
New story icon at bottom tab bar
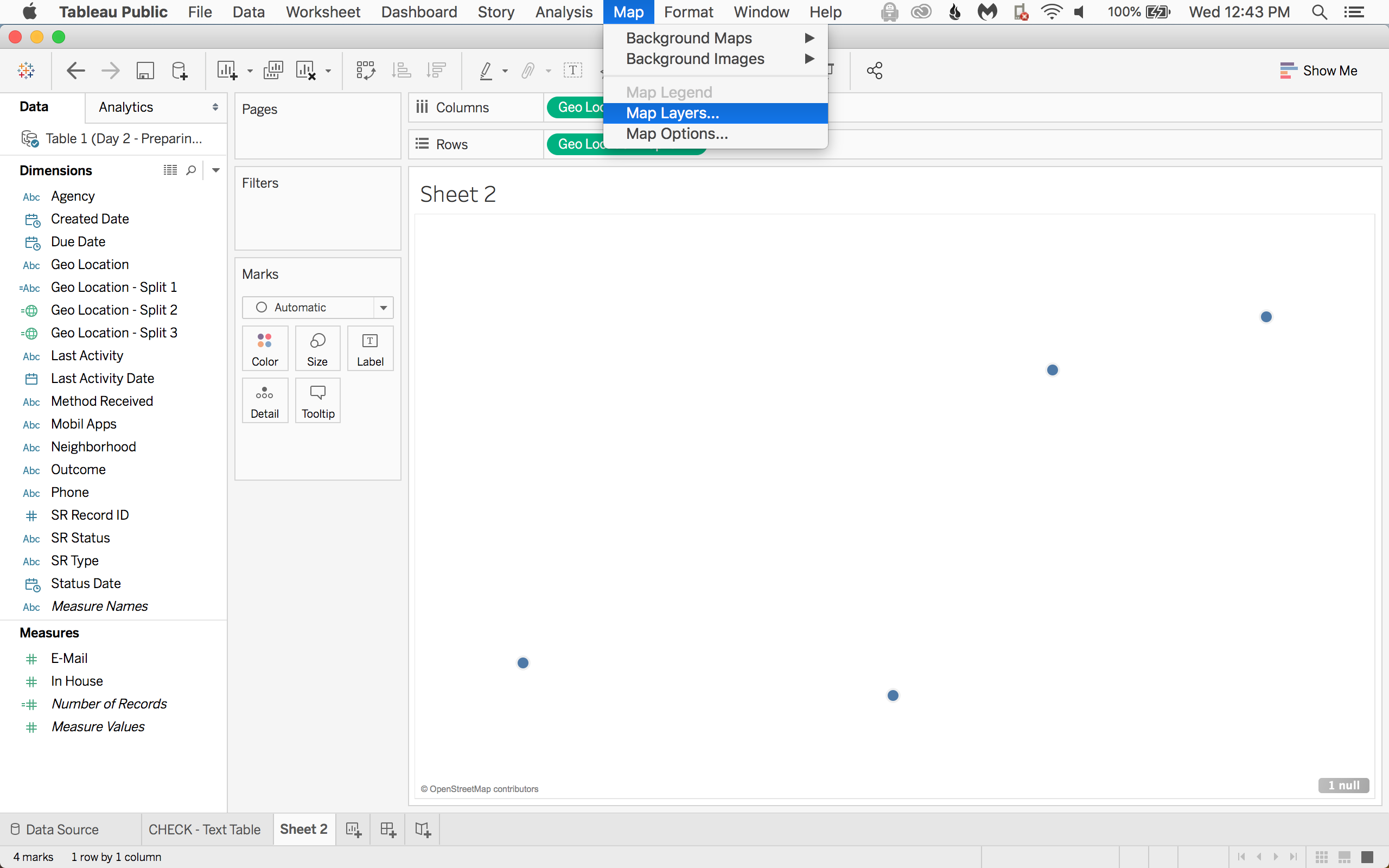[x=423, y=829]
